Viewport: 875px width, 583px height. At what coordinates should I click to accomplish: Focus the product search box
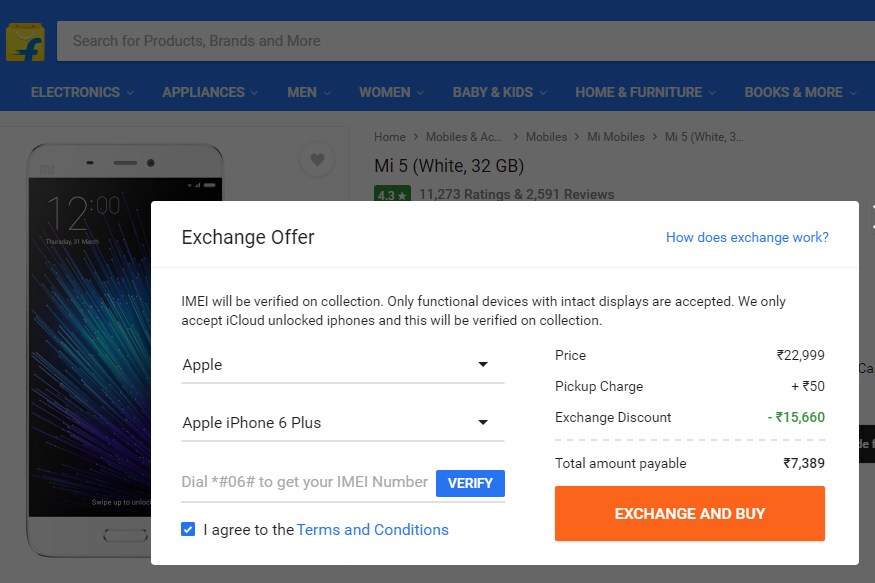(x=466, y=41)
